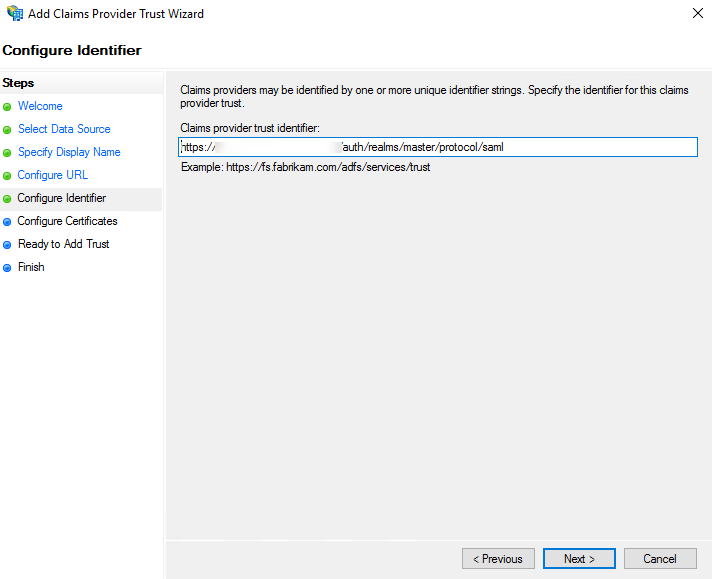The height and width of the screenshot is (579, 712).
Task: Select the Configure Identifier step label
Action: 62,198
